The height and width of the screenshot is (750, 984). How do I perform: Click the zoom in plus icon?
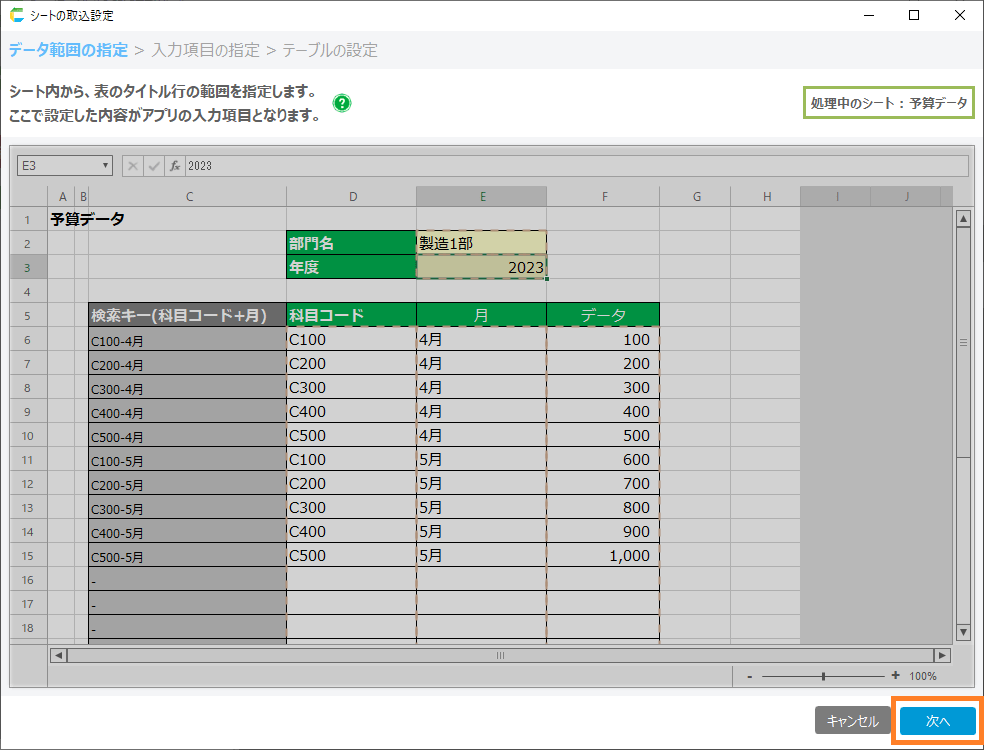(895, 676)
